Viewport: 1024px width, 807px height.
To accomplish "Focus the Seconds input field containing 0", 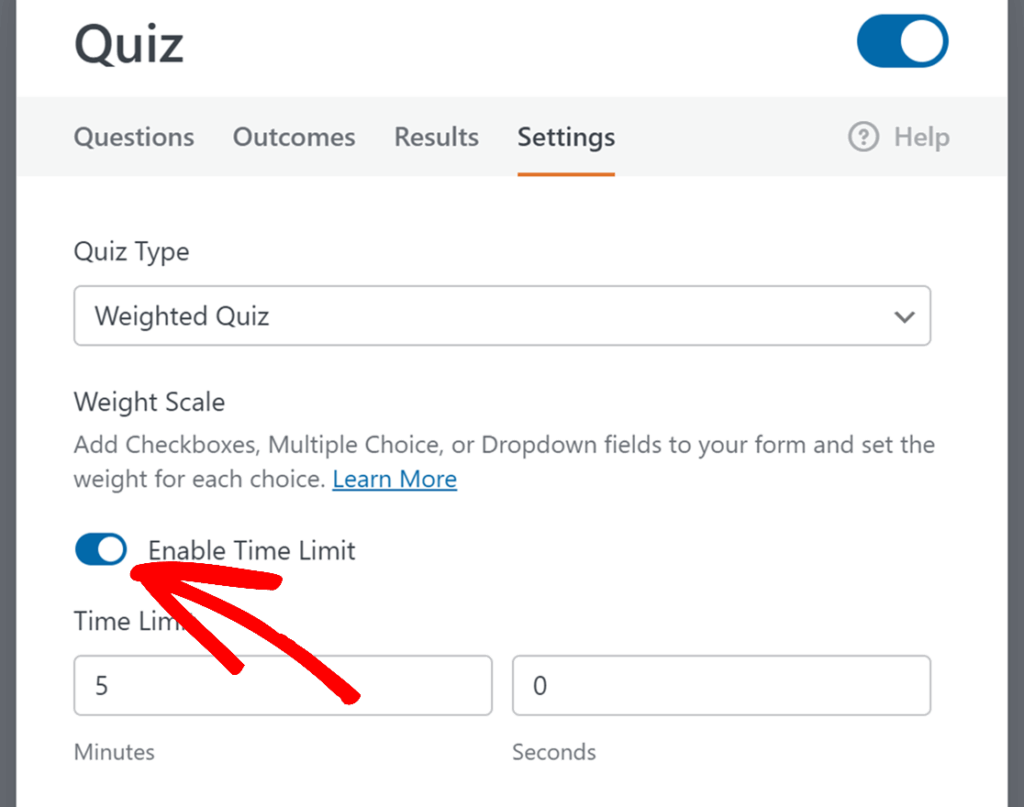I will [721, 686].
